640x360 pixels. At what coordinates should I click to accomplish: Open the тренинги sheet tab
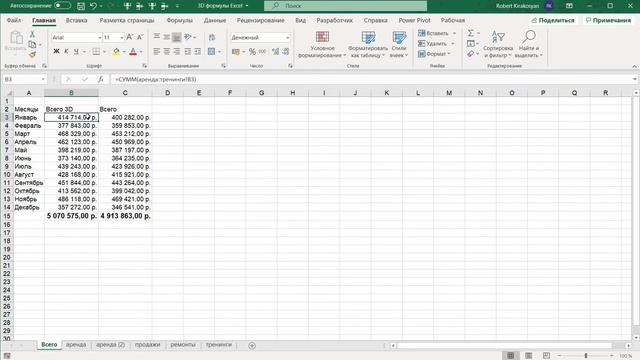219,345
